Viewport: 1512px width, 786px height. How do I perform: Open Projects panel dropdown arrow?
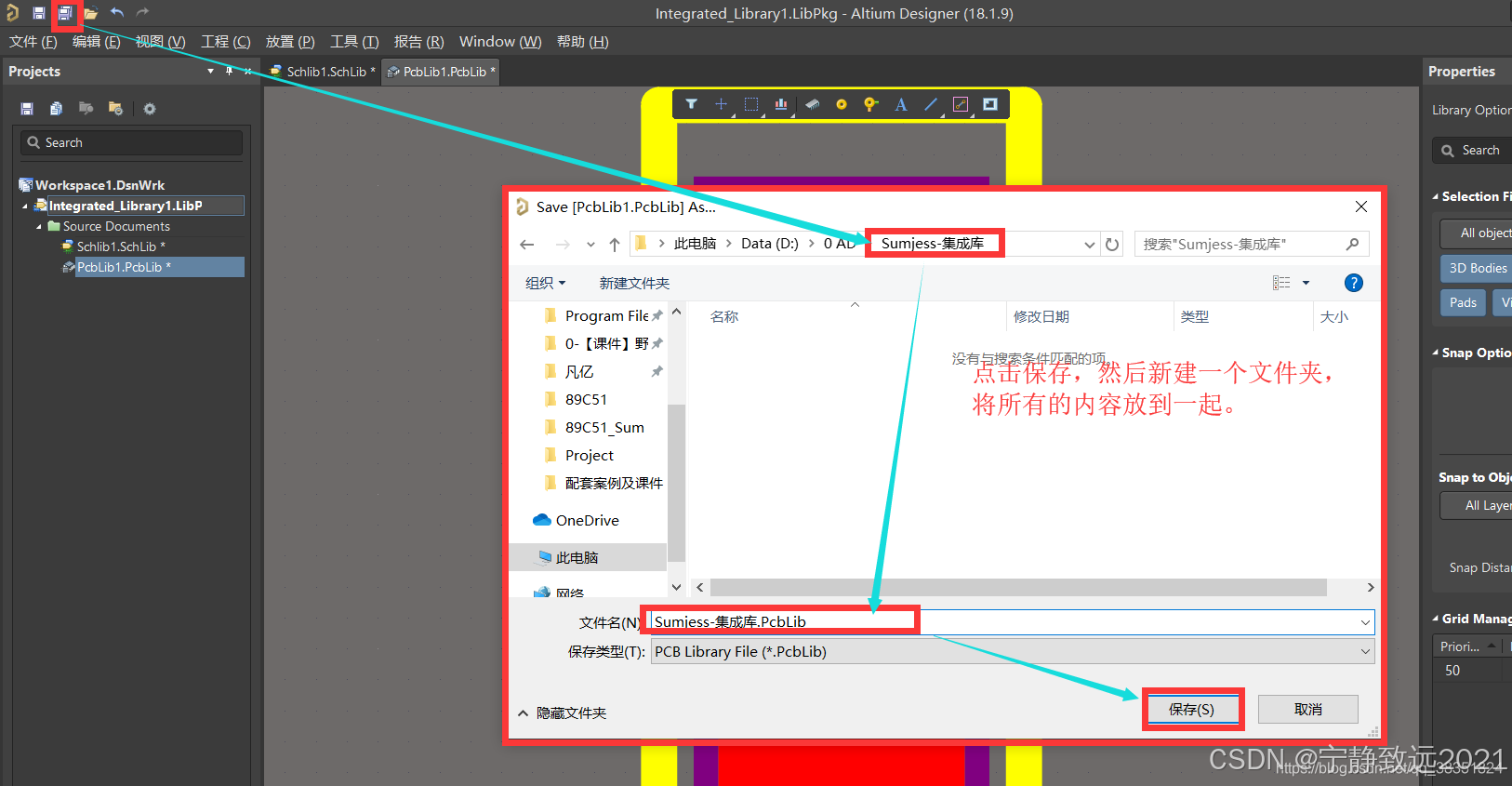point(210,71)
